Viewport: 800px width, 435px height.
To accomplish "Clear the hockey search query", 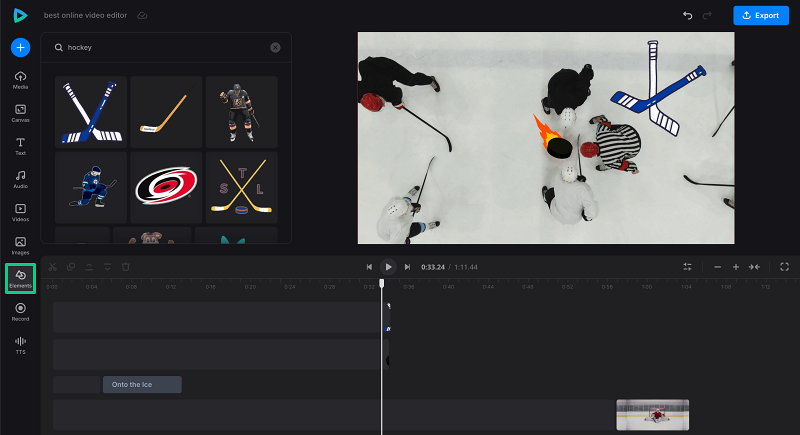I will tap(275, 47).
